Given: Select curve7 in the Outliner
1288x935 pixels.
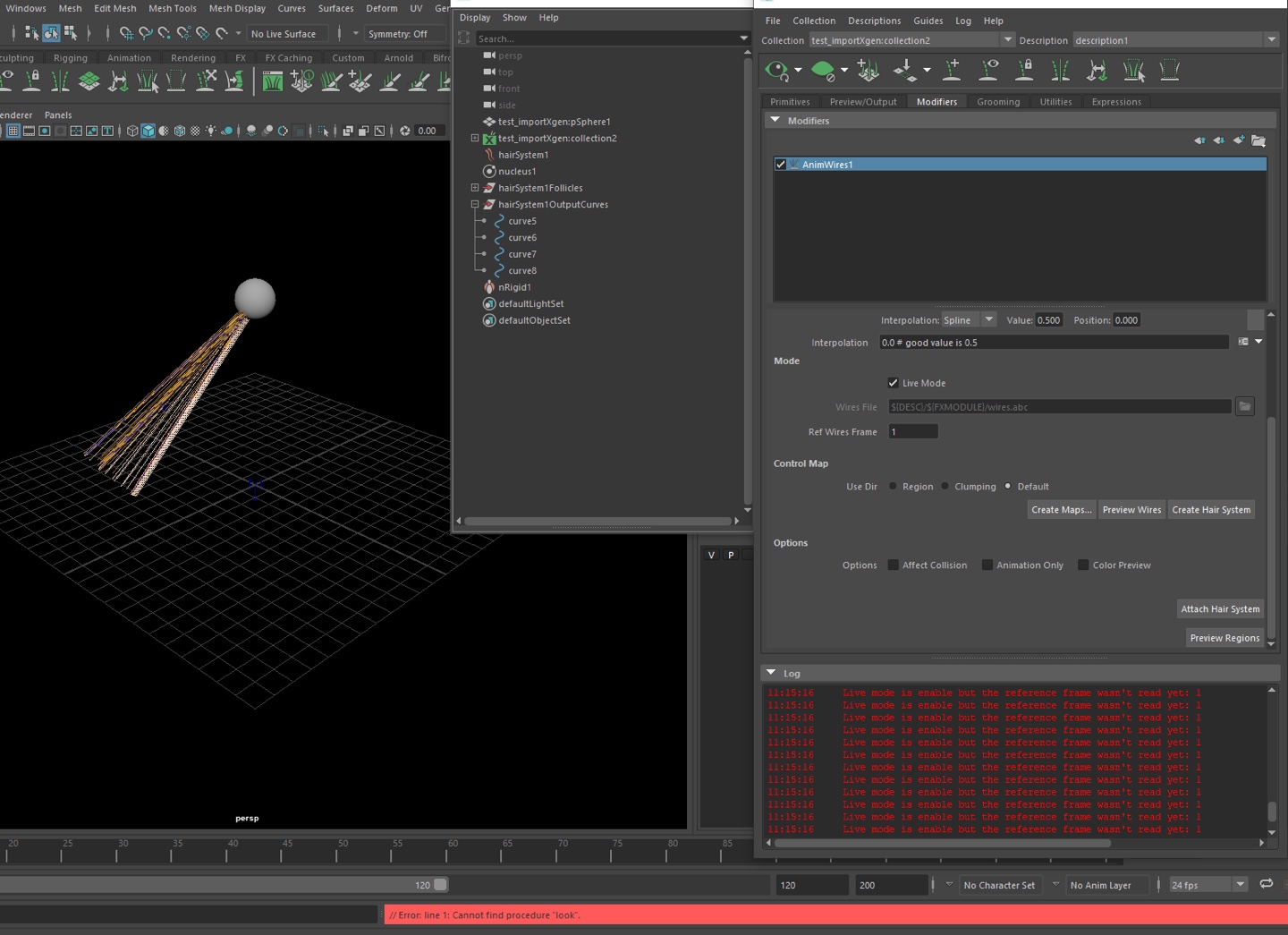Looking at the screenshot, I should [x=521, y=254].
